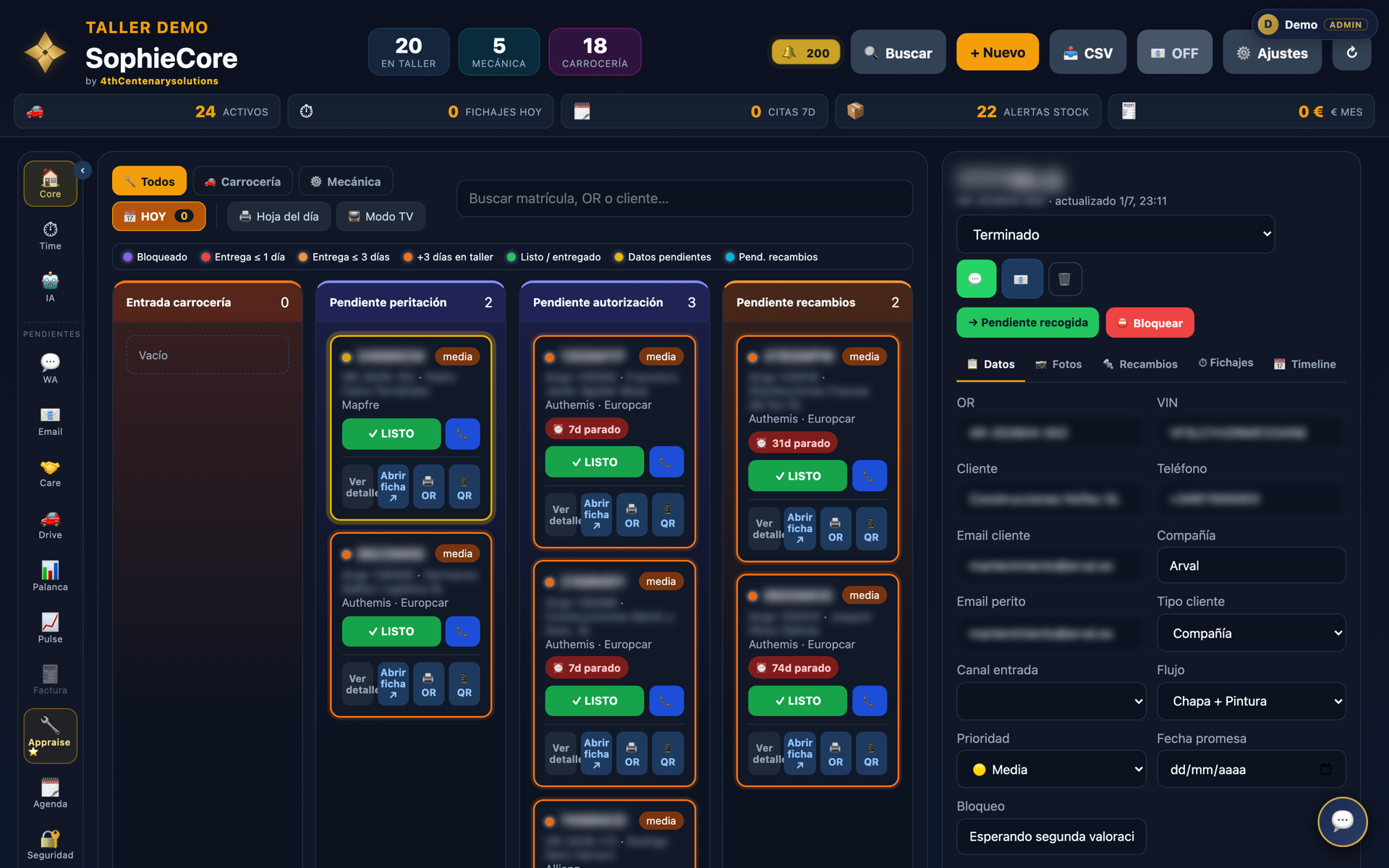This screenshot has width=1389, height=868.
Task: Open the Palanca chart icon
Action: [50, 576]
